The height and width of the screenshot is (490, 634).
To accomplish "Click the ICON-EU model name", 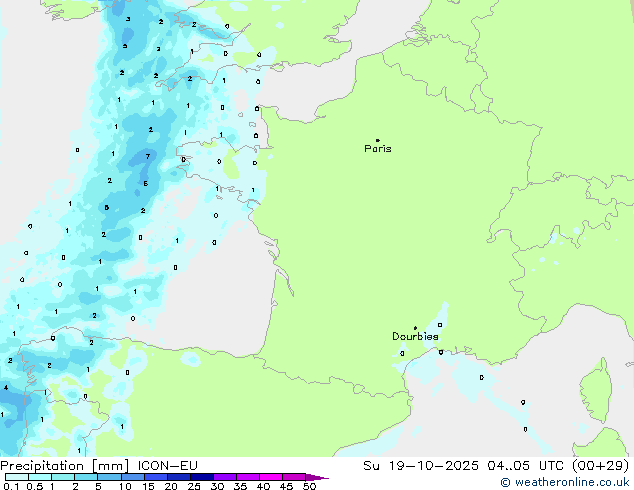I will click(x=167, y=465).
